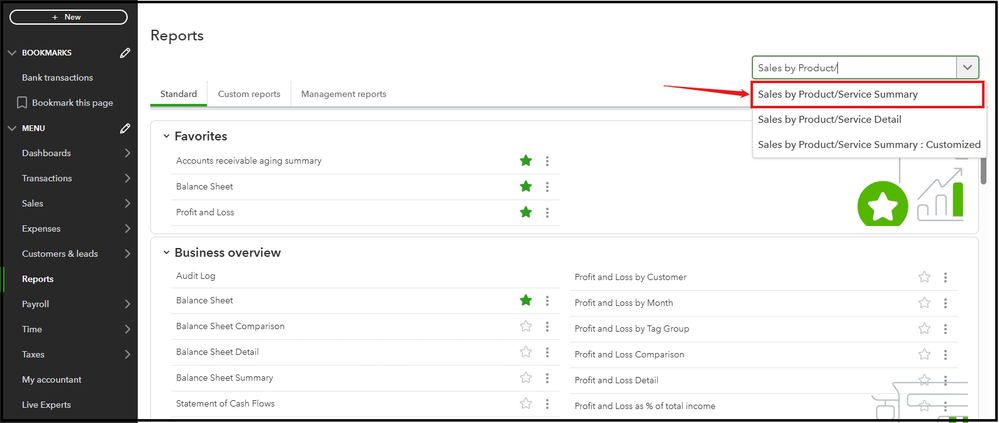Unfavorite Accounts receivable aging summary star

point(526,161)
